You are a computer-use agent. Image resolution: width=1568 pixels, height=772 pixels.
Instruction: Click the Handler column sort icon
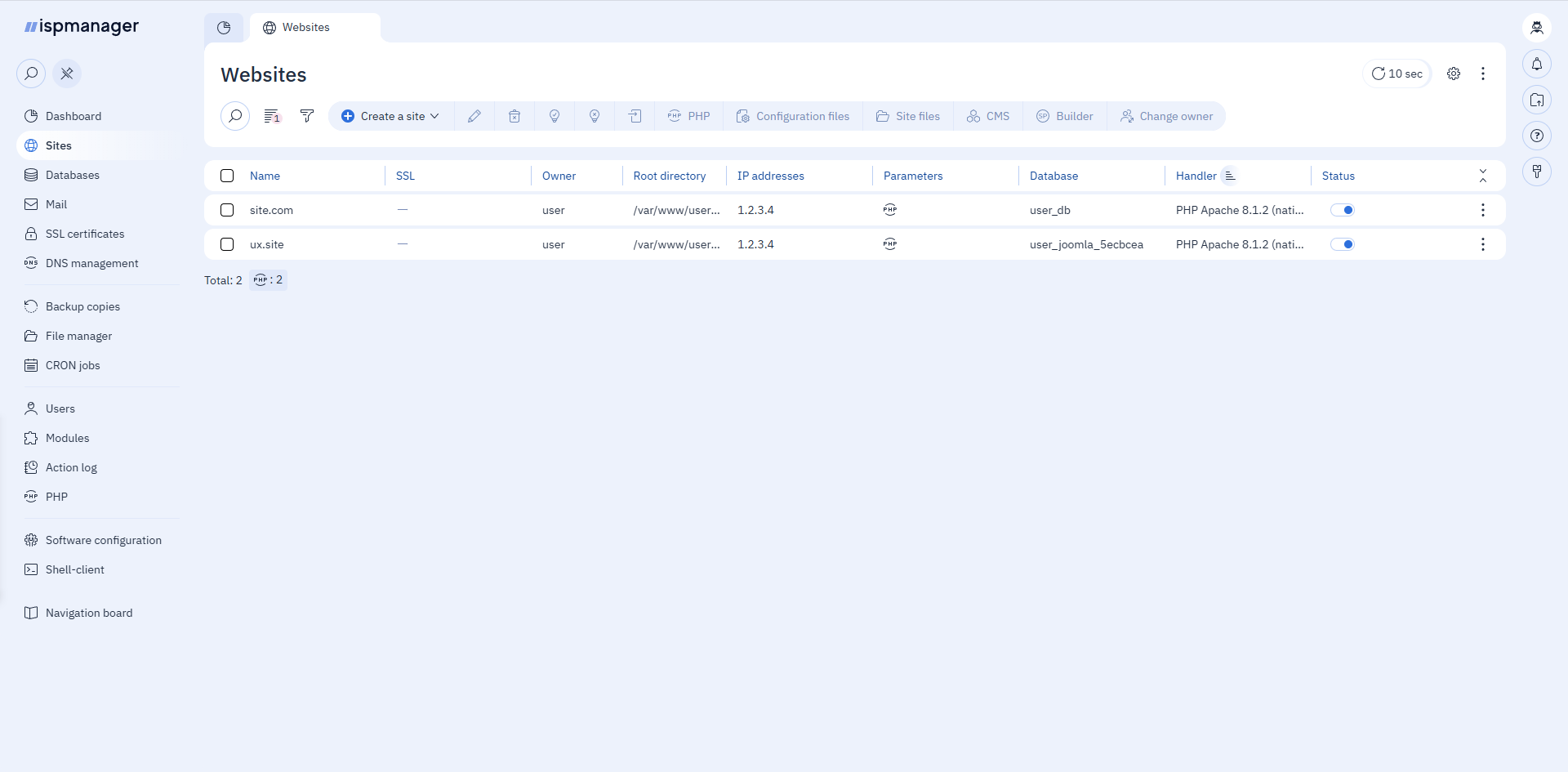(1230, 176)
